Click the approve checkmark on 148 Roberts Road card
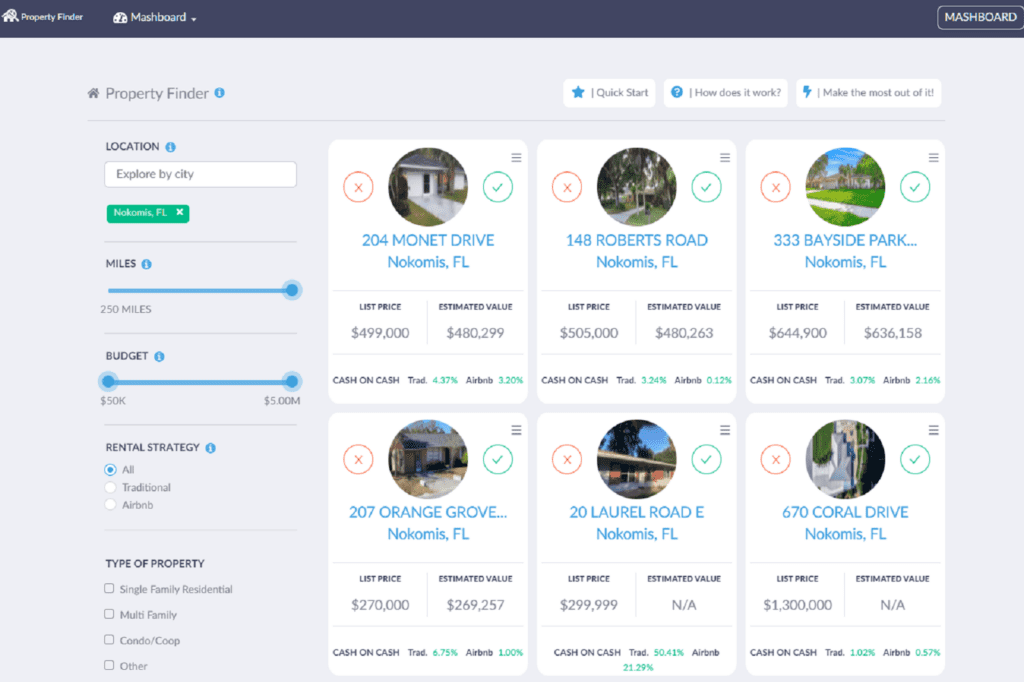Screen dimensions: 1024x682 tap(706, 186)
